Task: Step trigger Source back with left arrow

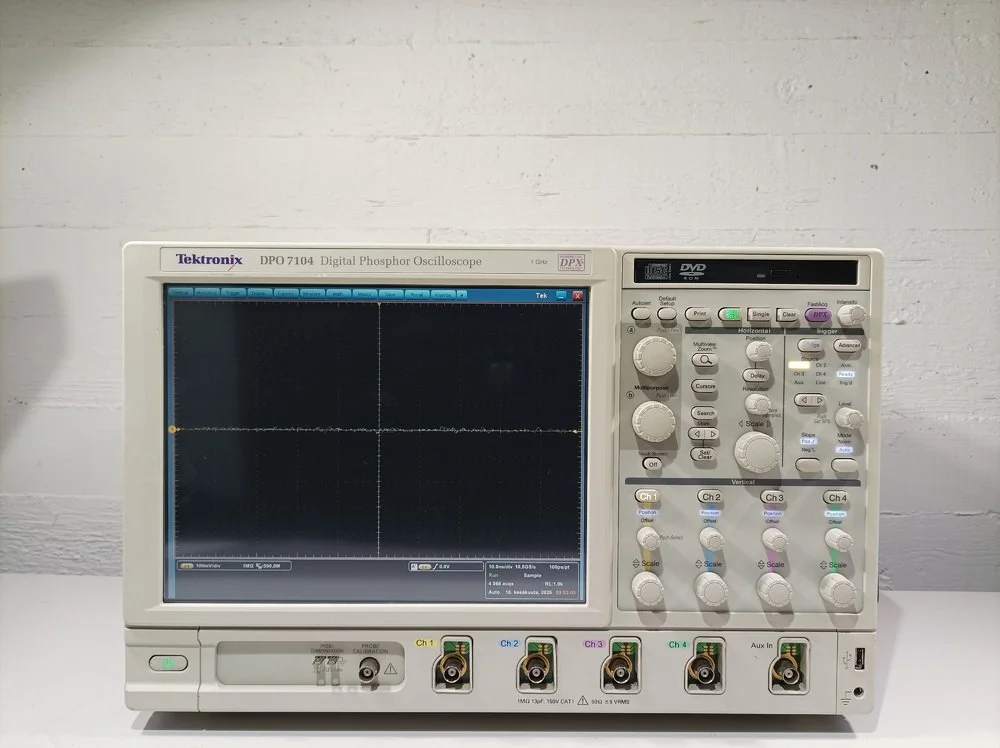Action: point(802,400)
